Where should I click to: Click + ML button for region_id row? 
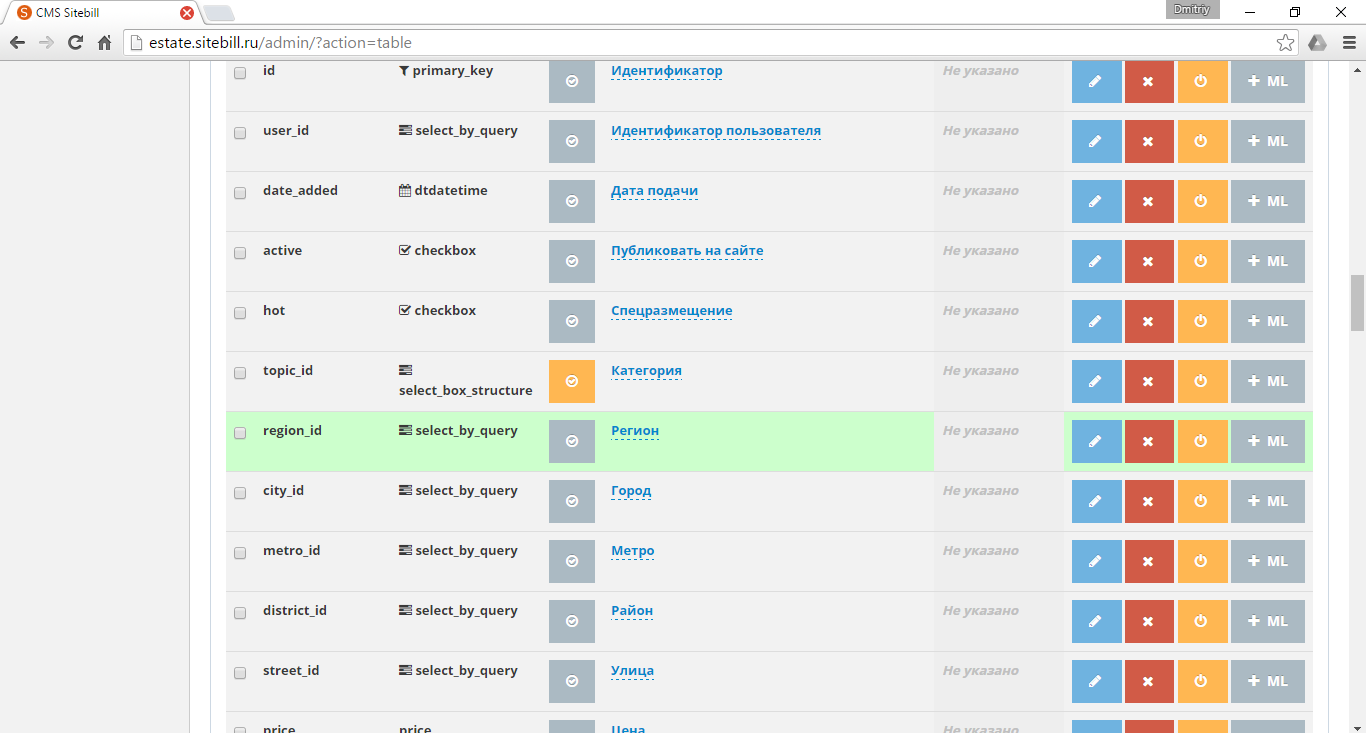[1268, 442]
